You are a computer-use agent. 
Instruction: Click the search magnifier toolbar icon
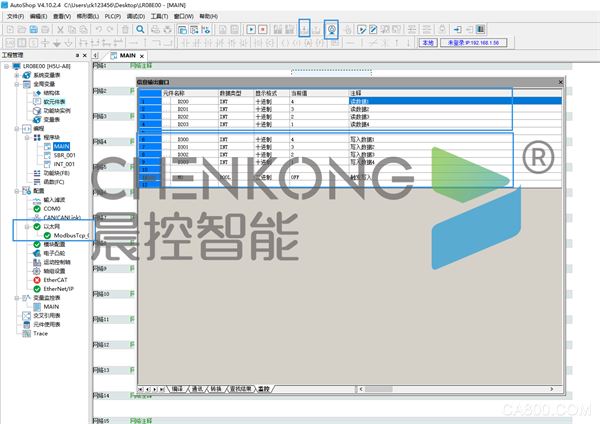[x=141, y=30]
